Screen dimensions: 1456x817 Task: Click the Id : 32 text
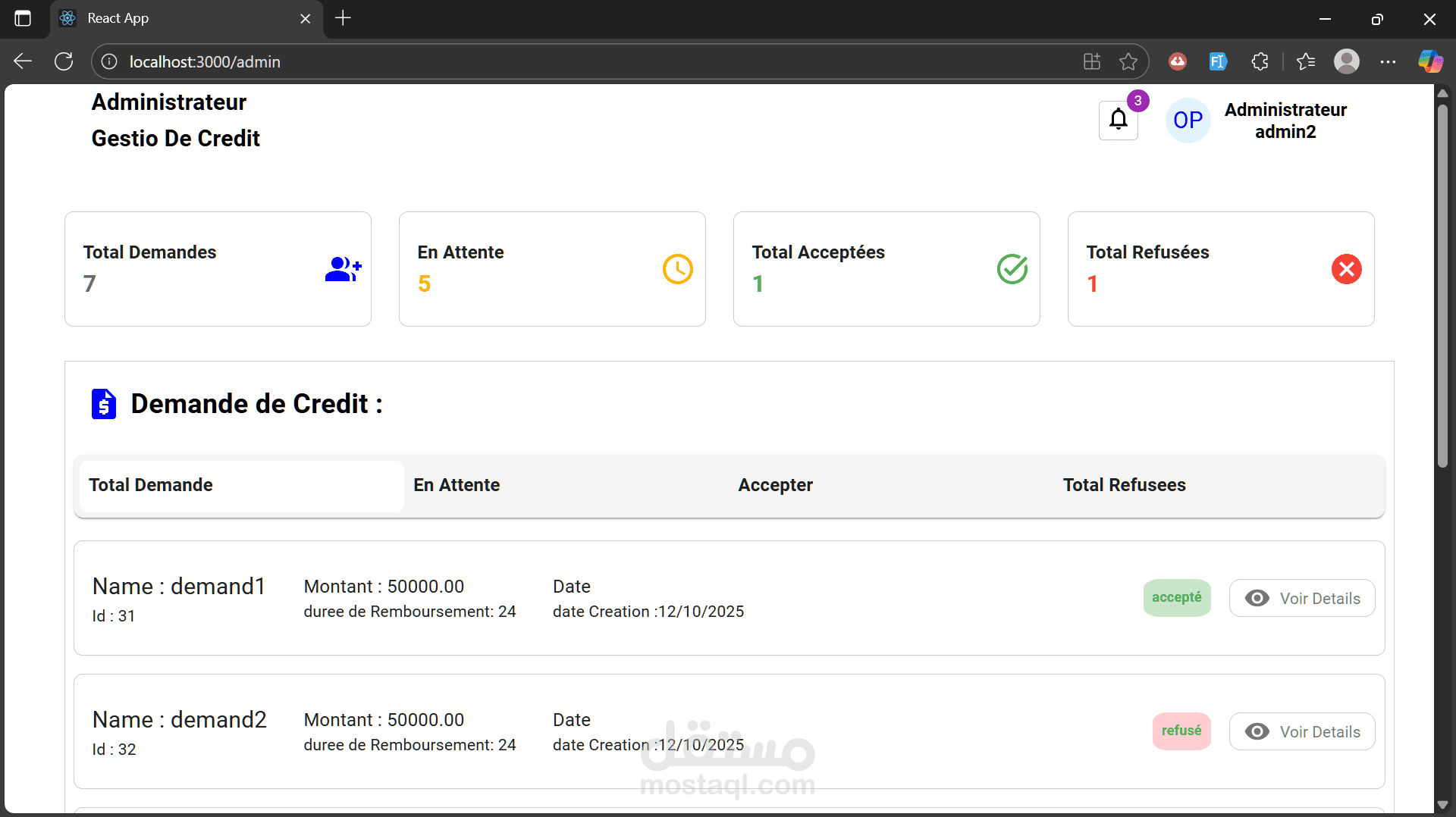point(115,750)
